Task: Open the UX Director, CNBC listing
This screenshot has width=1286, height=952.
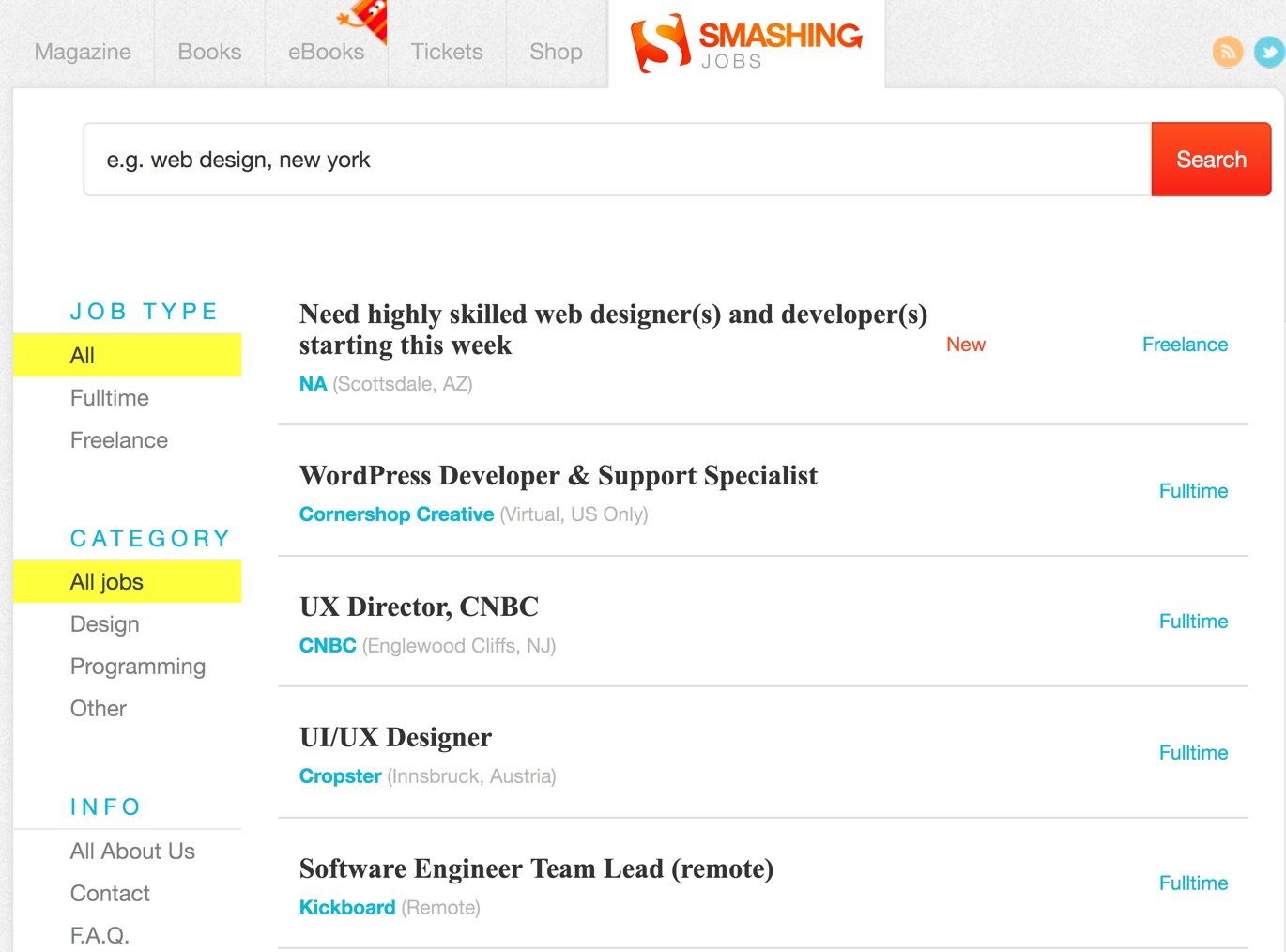Action: pos(419,607)
